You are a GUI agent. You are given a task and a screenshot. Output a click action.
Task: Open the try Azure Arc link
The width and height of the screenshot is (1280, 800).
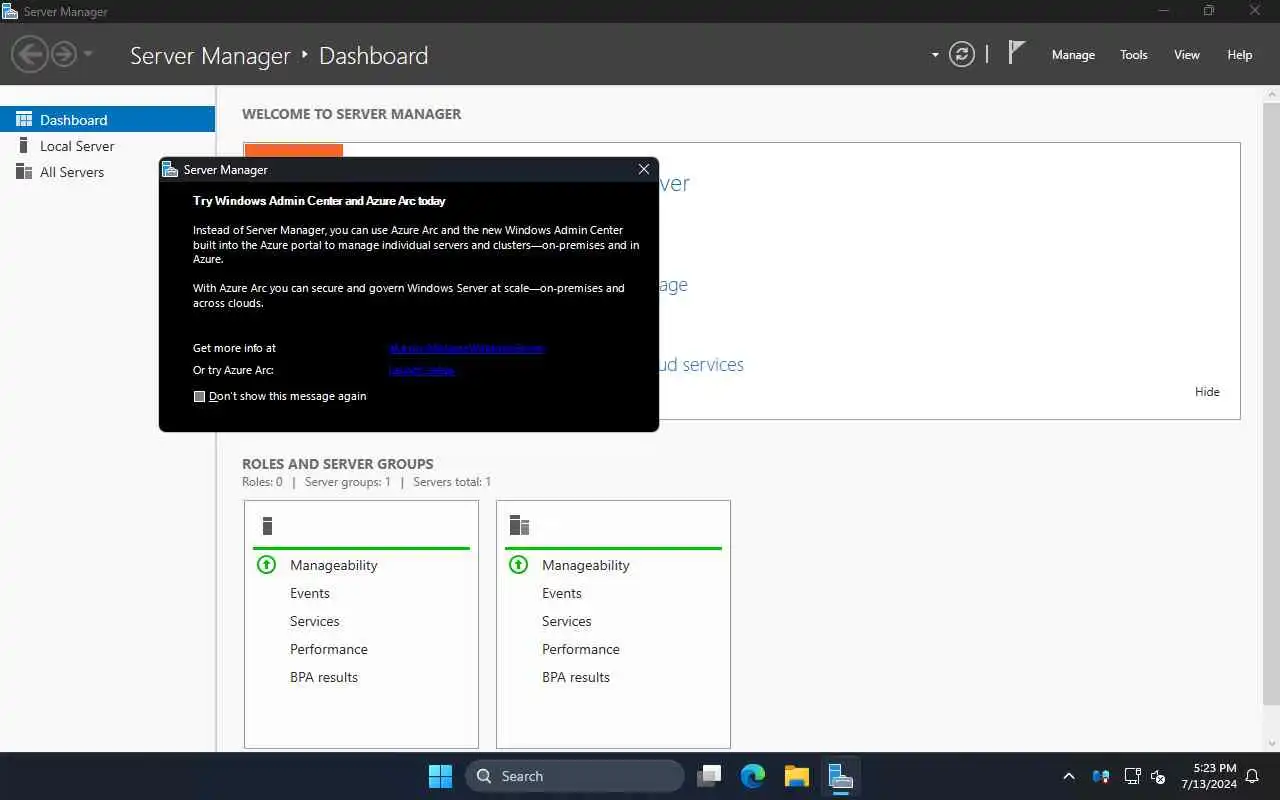(421, 370)
